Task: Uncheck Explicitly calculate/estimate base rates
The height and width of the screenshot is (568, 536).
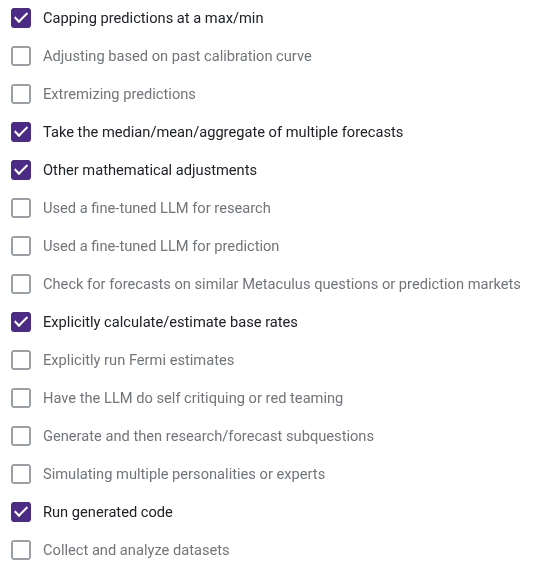Action: pos(21,322)
